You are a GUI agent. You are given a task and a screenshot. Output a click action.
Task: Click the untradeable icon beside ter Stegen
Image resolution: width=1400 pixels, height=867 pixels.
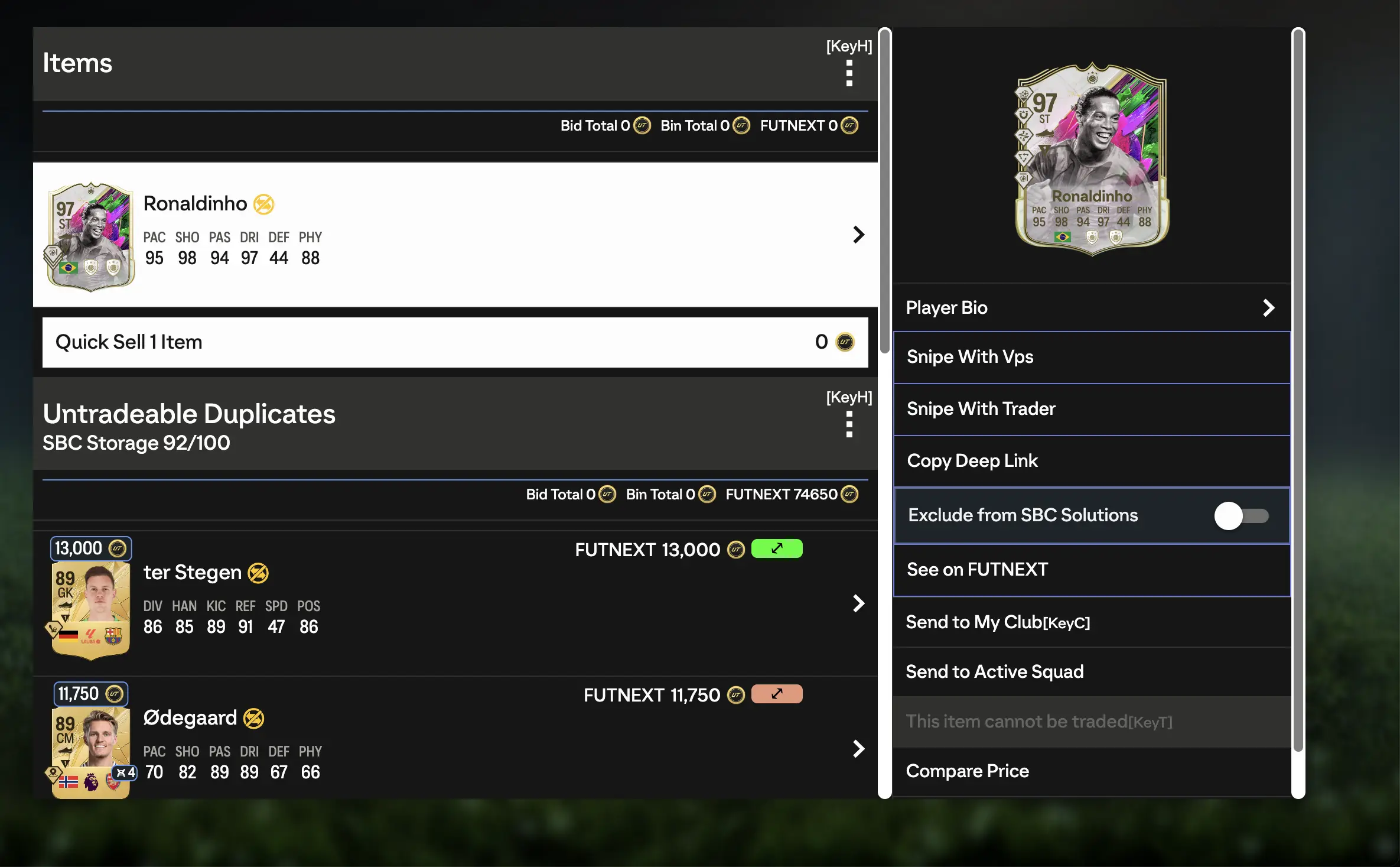(258, 573)
